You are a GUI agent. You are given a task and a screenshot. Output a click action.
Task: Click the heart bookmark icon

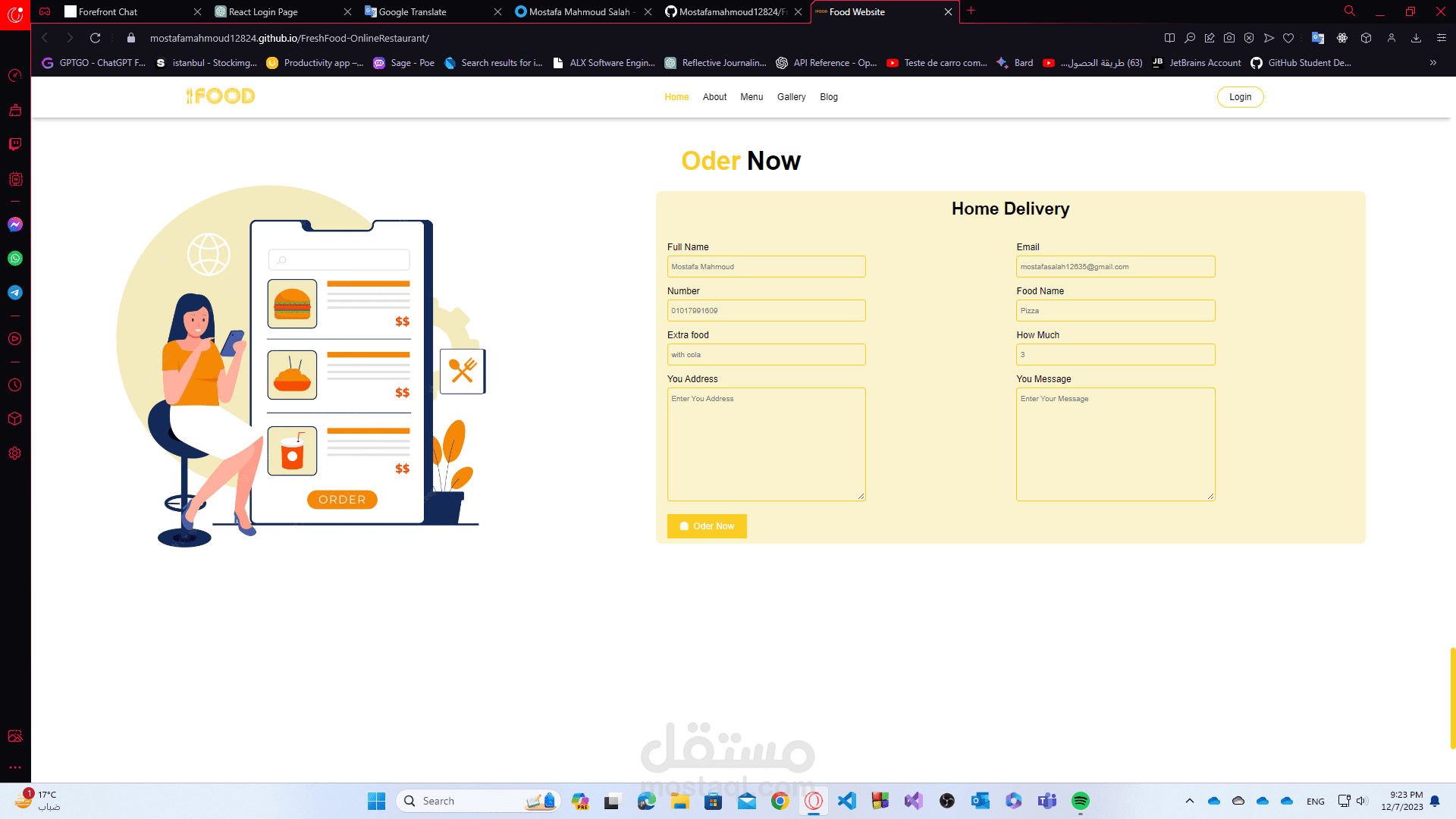[1288, 38]
